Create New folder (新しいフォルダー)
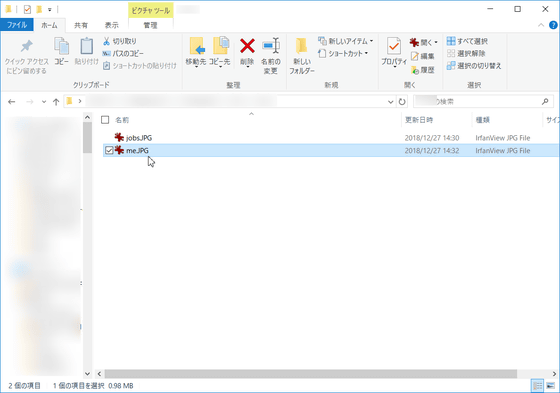 point(302,55)
